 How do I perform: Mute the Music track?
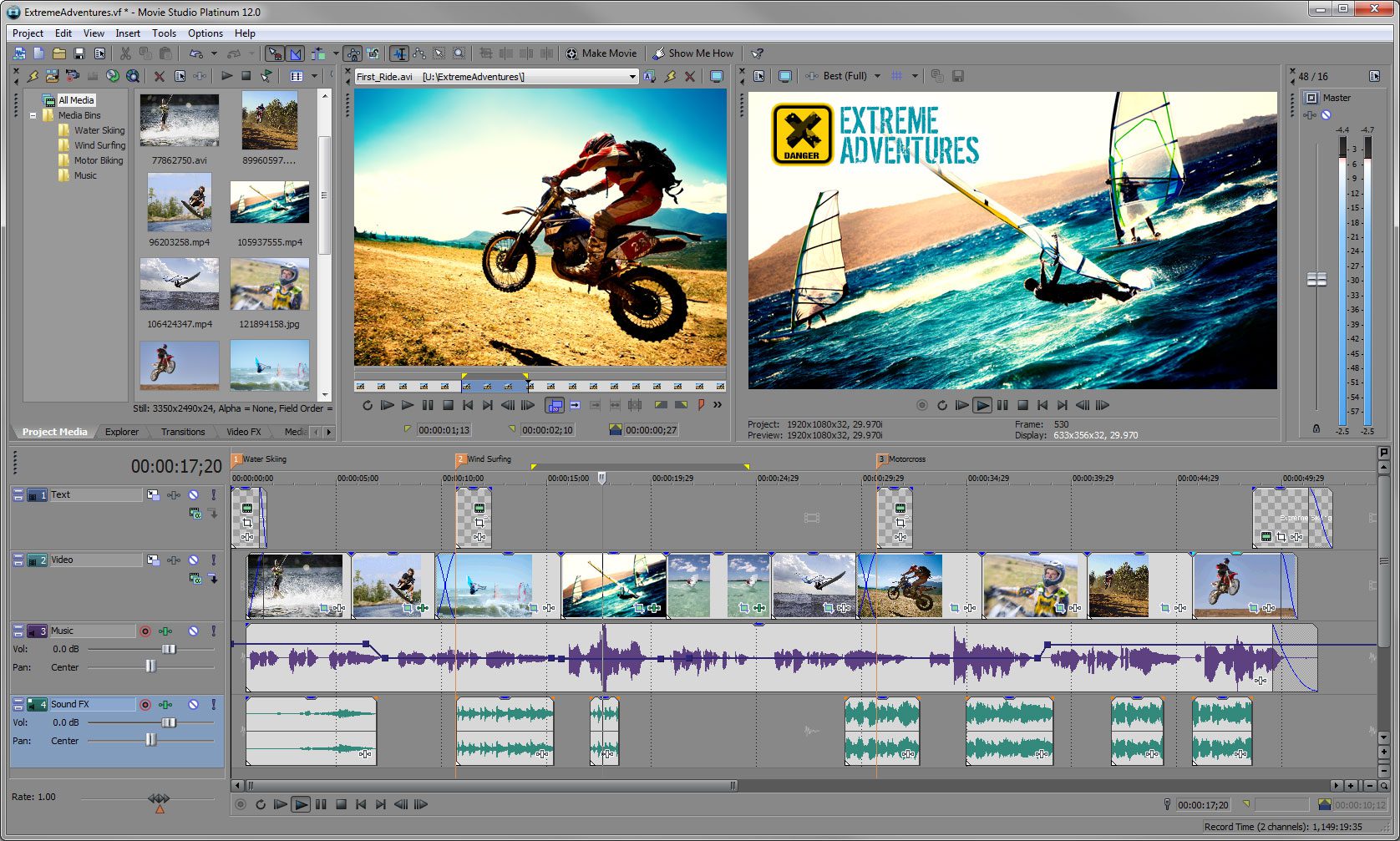click(193, 631)
